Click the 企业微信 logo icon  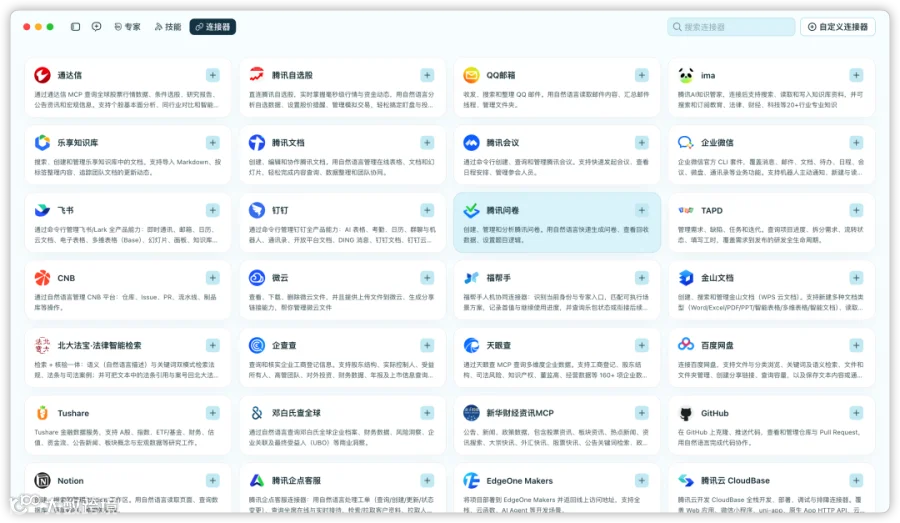[685, 142]
